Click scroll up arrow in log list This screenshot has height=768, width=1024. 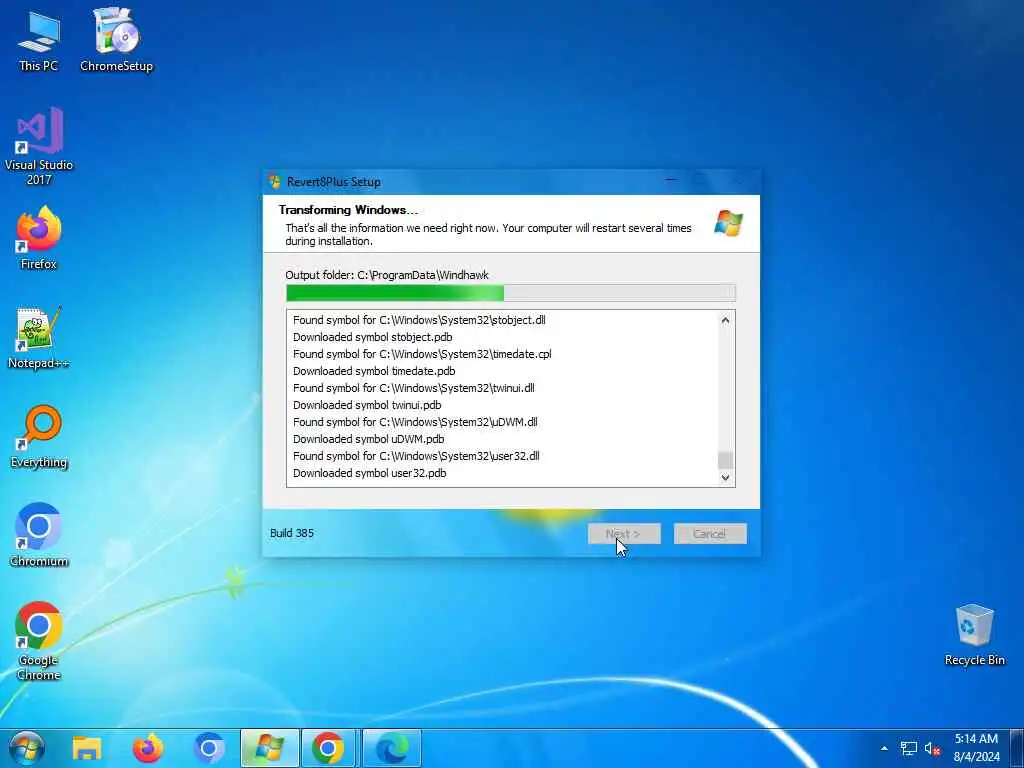(725, 320)
